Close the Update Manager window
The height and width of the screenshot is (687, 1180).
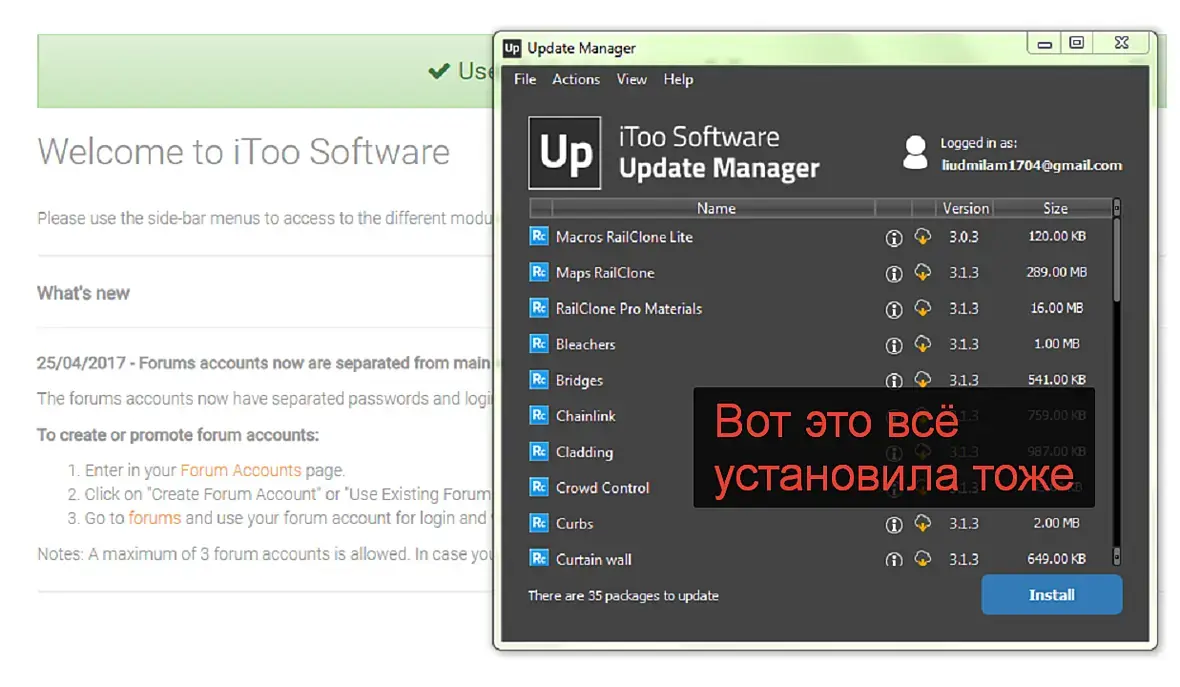point(1121,42)
